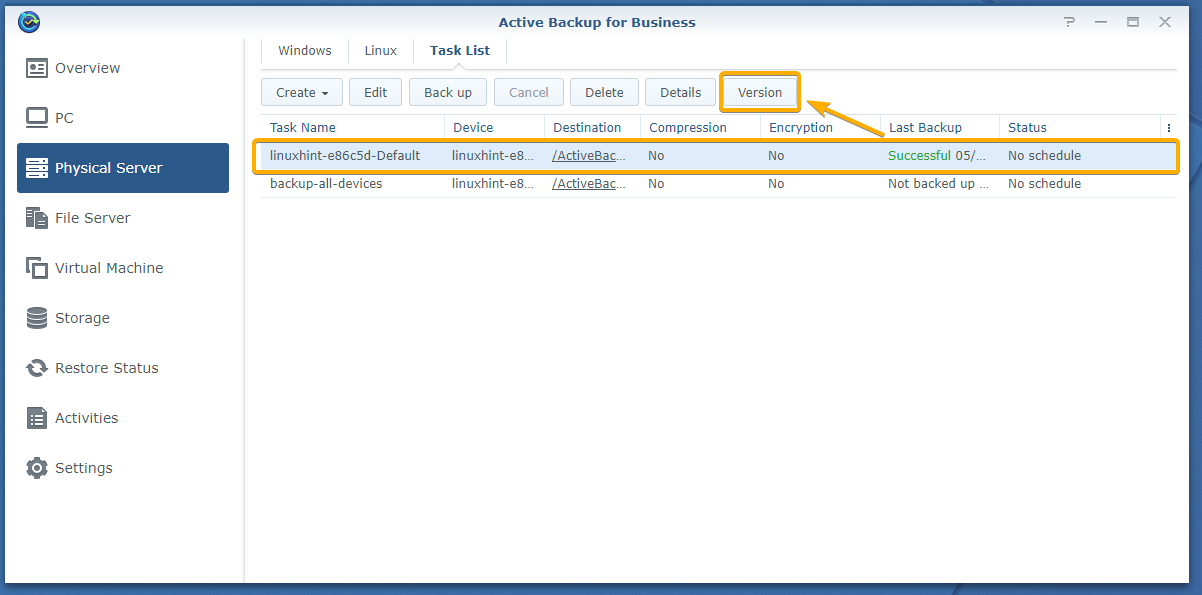Viewport: 1202px width, 595px height.
Task: Click the File Server icon
Action: pos(37,218)
